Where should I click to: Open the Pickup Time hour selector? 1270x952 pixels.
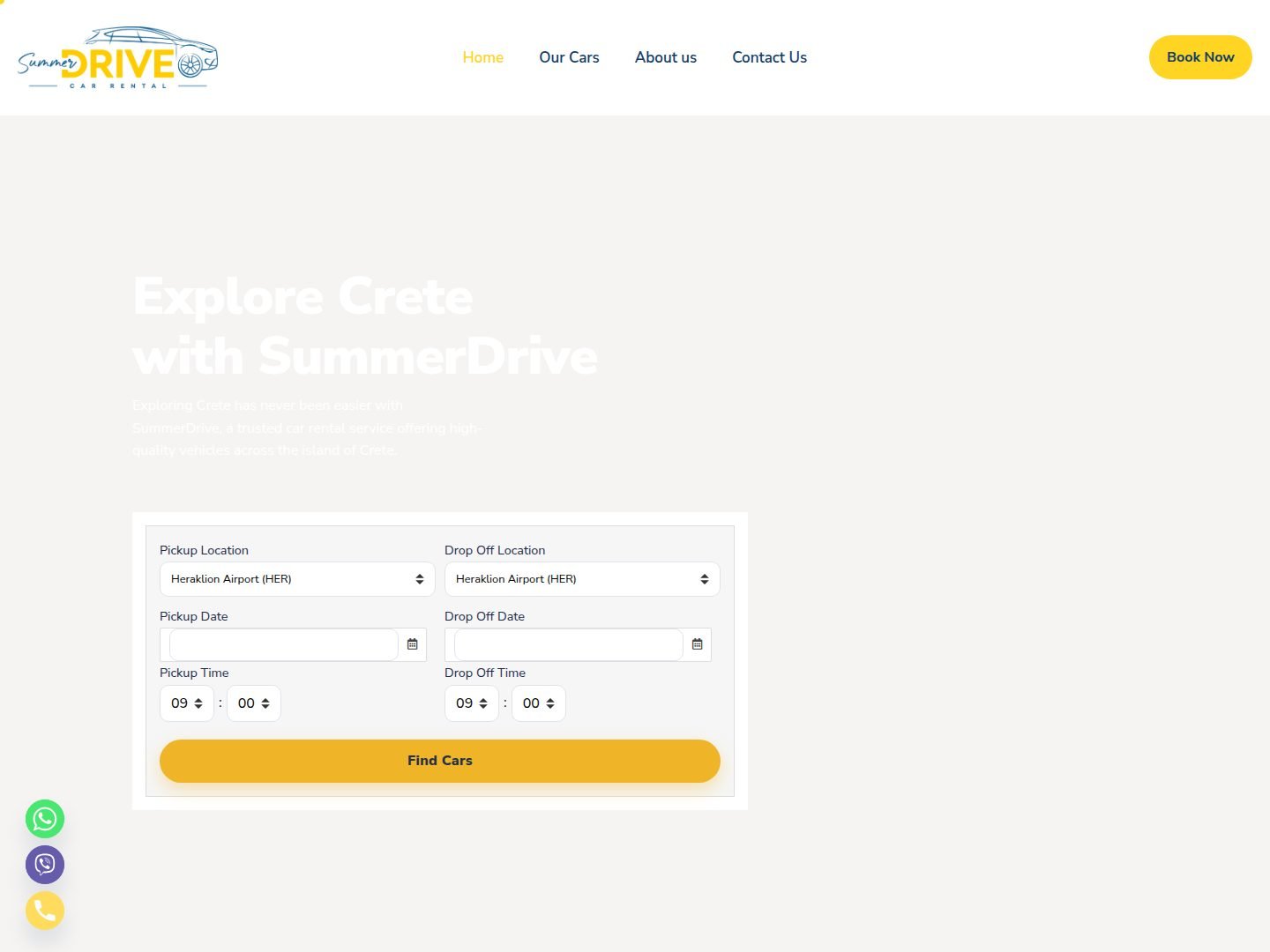pos(187,703)
